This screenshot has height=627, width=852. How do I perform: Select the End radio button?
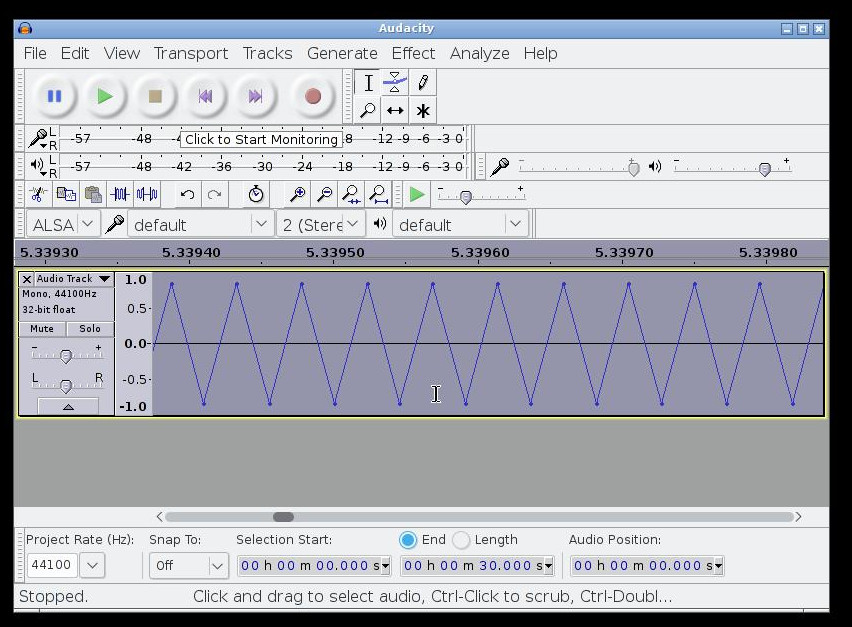[x=408, y=540]
